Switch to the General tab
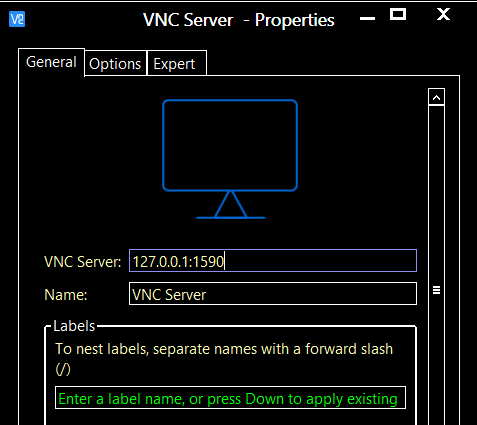Image resolution: width=477 pixels, height=425 pixels. coord(51,62)
